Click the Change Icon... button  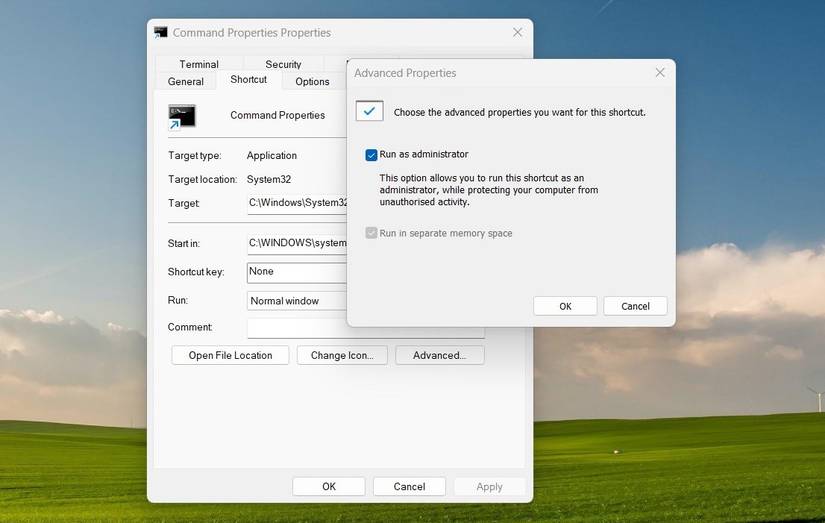click(x=341, y=355)
